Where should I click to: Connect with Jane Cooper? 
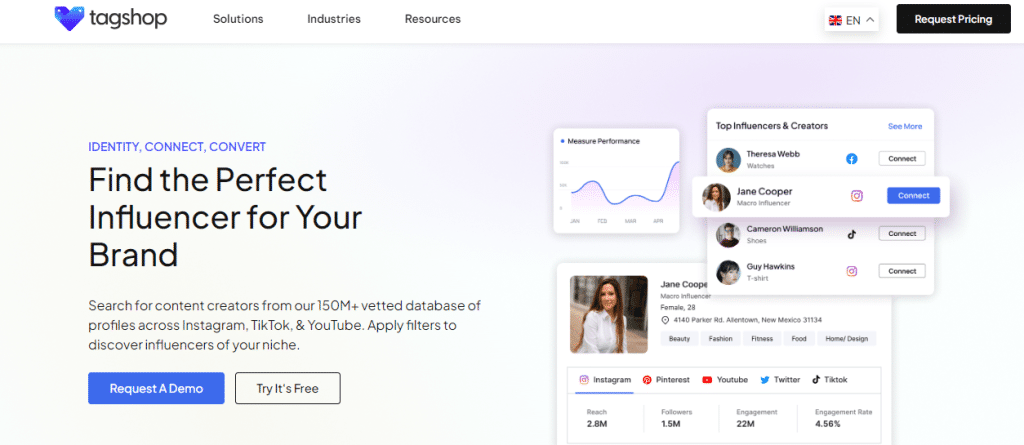pyautogui.click(x=913, y=196)
